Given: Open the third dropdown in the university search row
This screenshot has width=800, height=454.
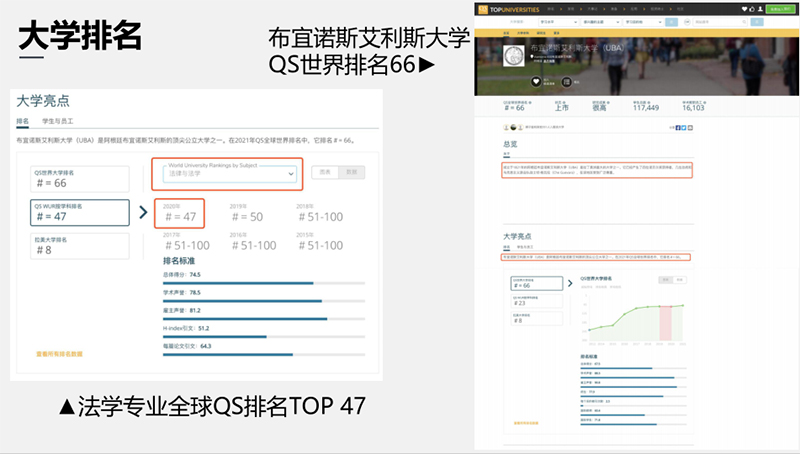Looking at the screenshot, I should [x=643, y=22].
